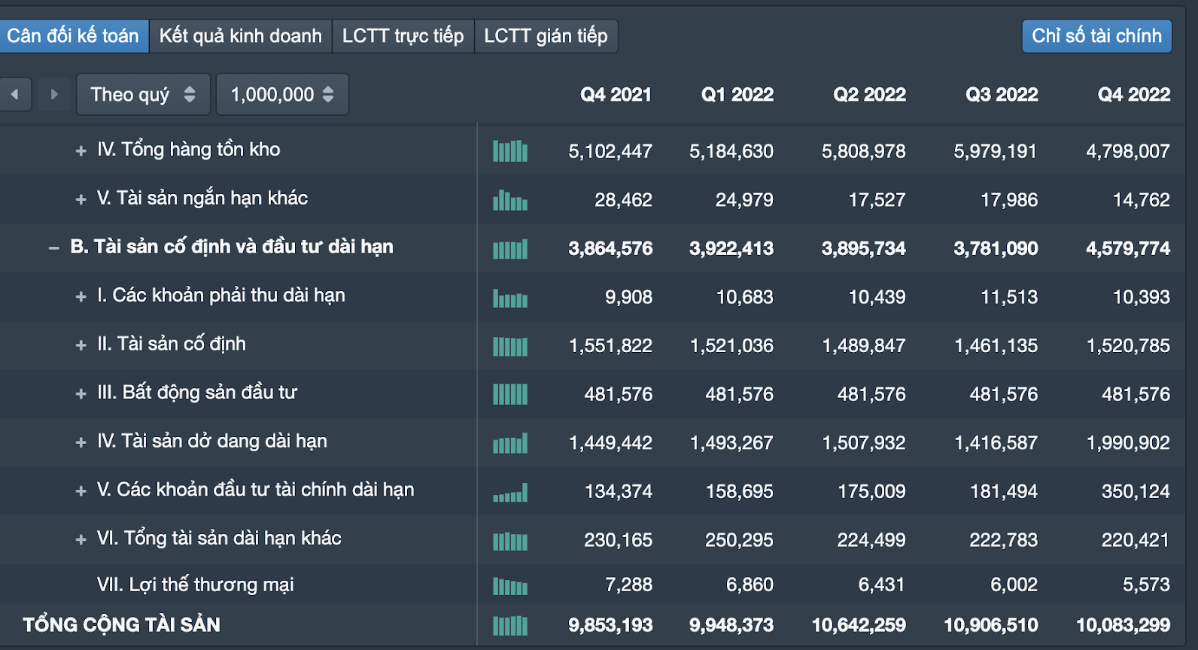The width and height of the screenshot is (1198, 650).
Task: Expand I. Các khoản phải thu dài hạn
Action: [x=81, y=297]
